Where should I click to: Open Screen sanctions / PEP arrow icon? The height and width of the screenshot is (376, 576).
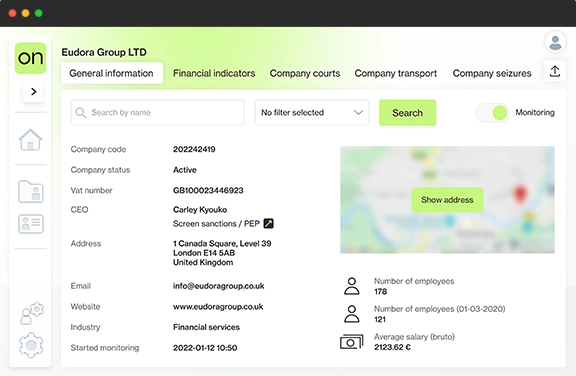point(269,223)
